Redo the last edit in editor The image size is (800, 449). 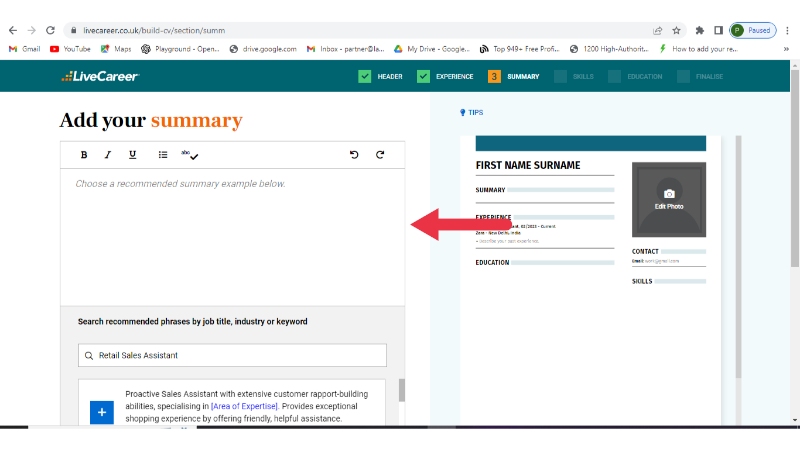click(x=380, y=155)
